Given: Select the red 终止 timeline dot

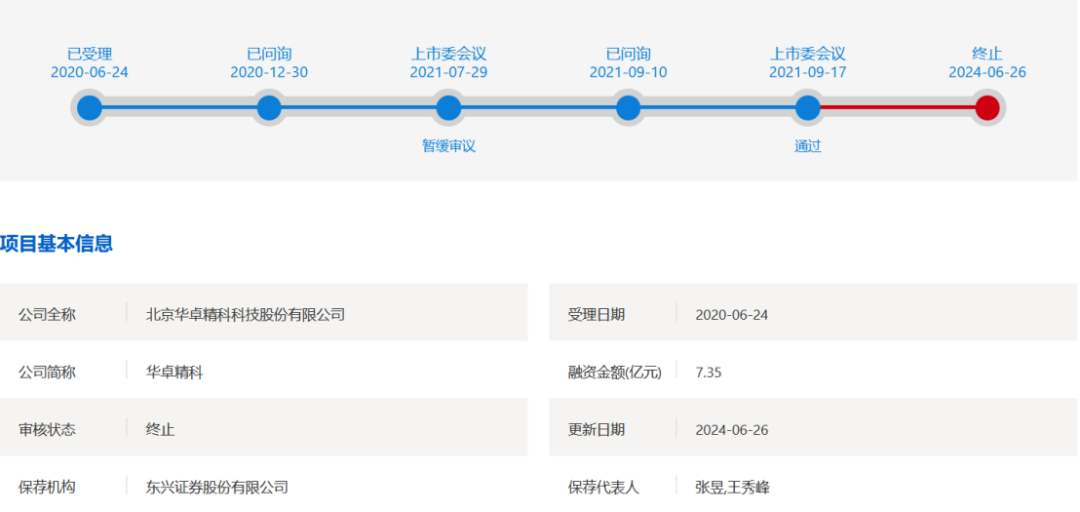Looking at the screenshot, I should 987,108.
